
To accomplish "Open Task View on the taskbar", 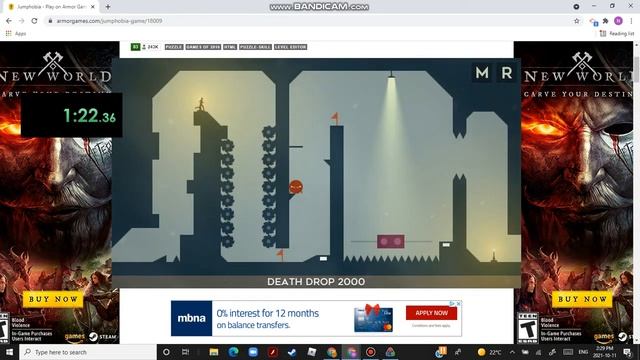I will [x=185, y=352].
